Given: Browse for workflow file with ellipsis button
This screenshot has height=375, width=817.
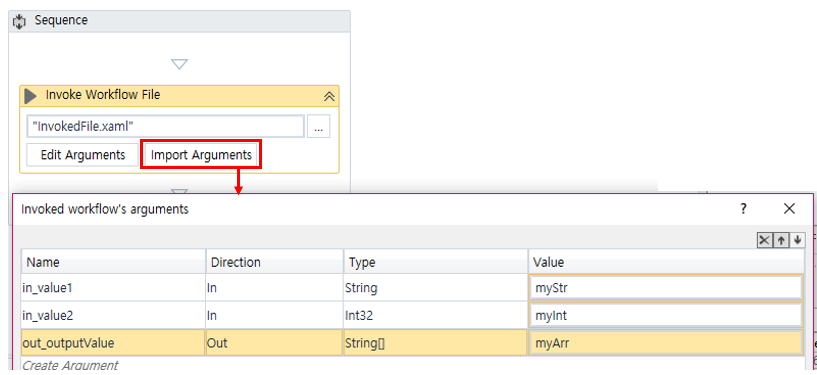Looking at the screenshot, I should (318, 127).
